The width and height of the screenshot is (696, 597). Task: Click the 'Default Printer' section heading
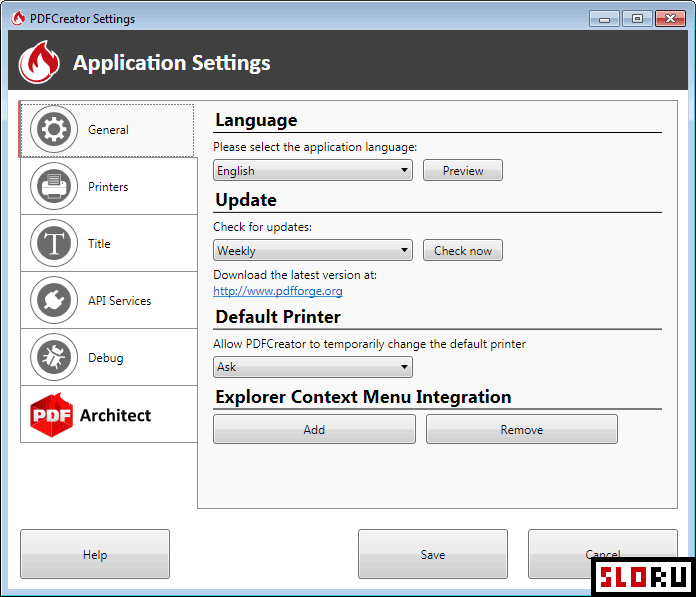click(278, 317)
